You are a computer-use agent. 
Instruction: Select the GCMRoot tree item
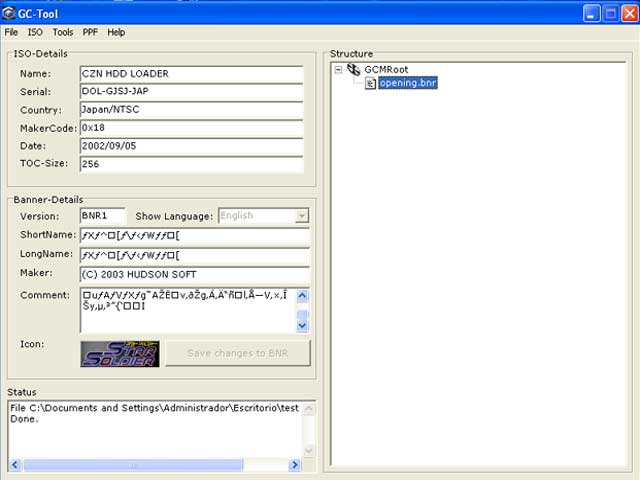[x=386, y=70]
